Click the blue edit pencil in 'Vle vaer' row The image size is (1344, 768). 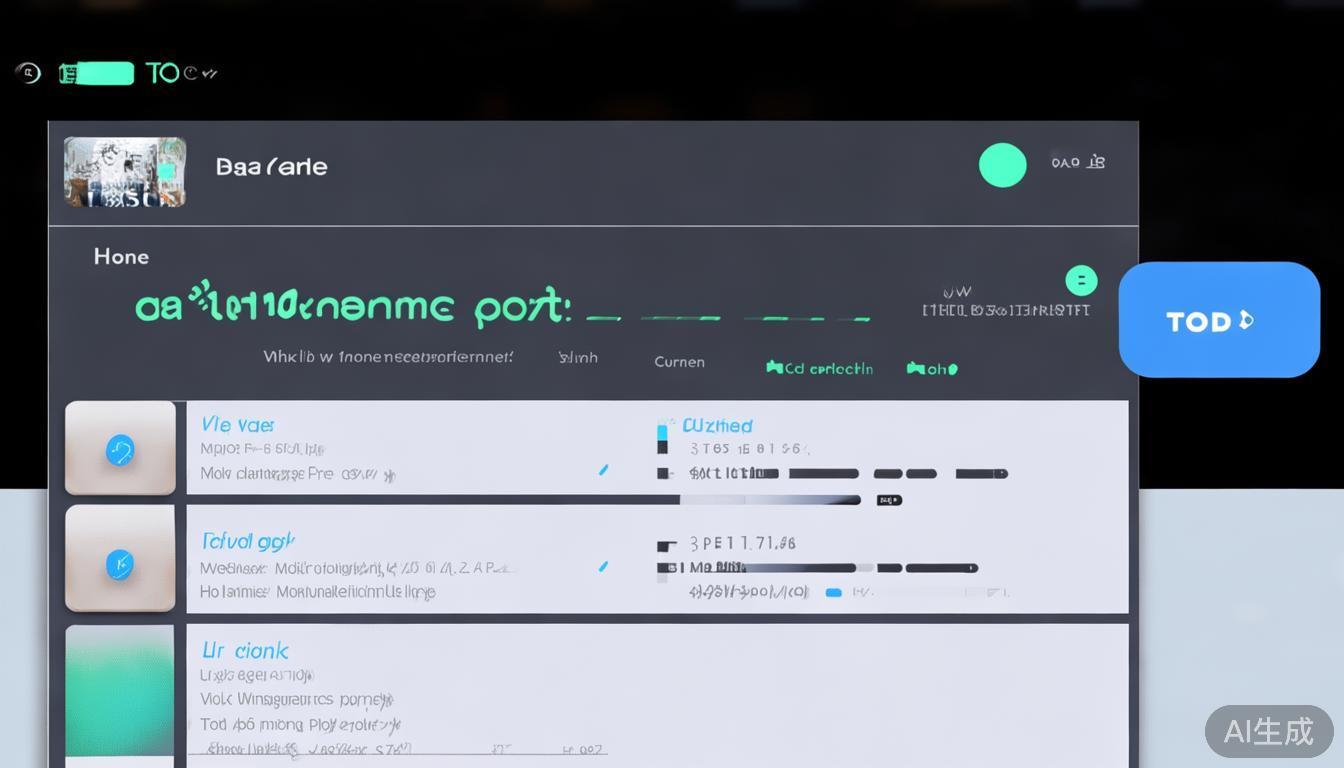603,469
